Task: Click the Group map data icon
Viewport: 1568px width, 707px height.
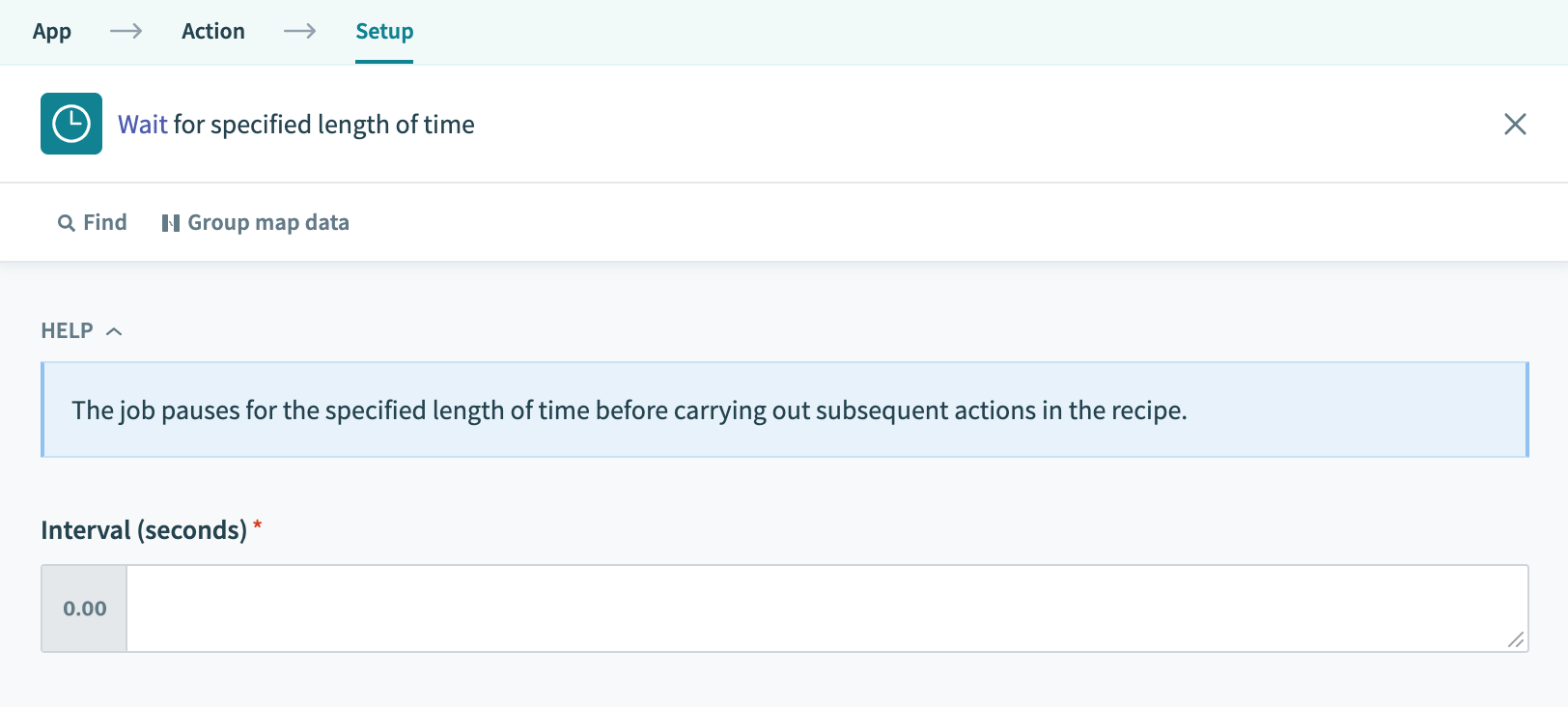Action: [172, 222]
